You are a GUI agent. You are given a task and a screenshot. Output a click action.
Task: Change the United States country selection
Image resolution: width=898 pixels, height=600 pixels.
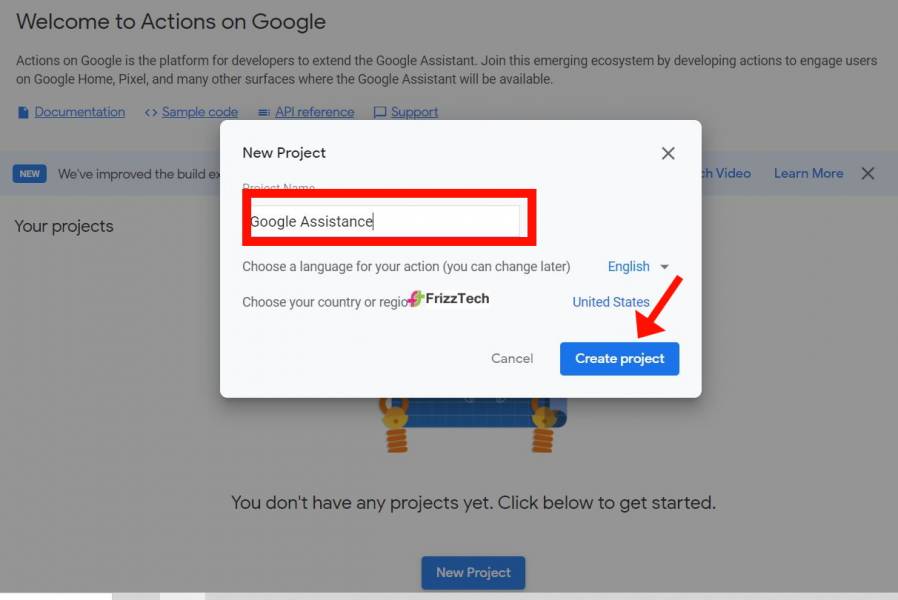point(611,302)
